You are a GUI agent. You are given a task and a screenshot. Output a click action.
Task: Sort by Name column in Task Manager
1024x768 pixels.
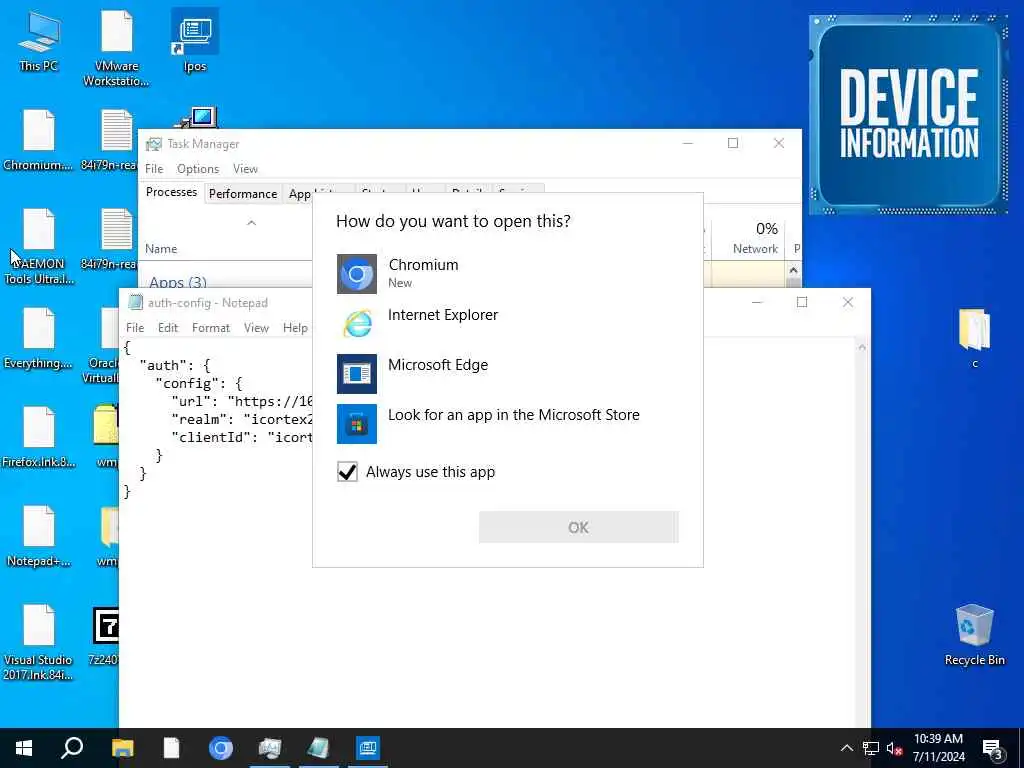(x=161, y=249)
